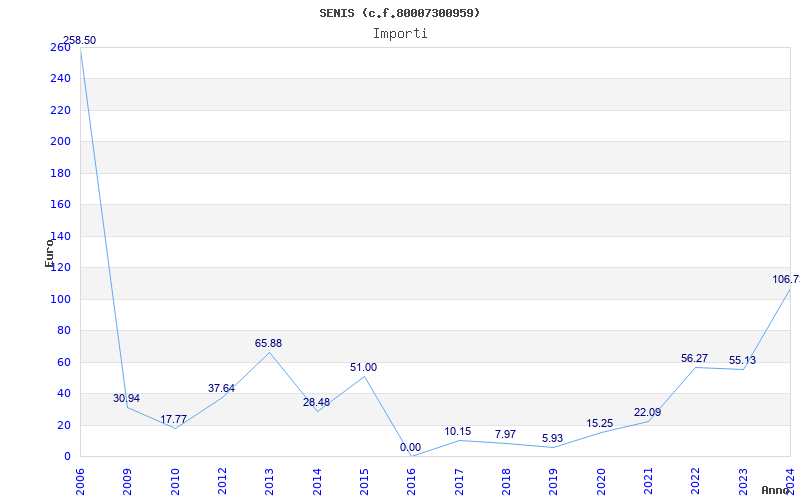Click the 60 y-axis tick label

63,363
